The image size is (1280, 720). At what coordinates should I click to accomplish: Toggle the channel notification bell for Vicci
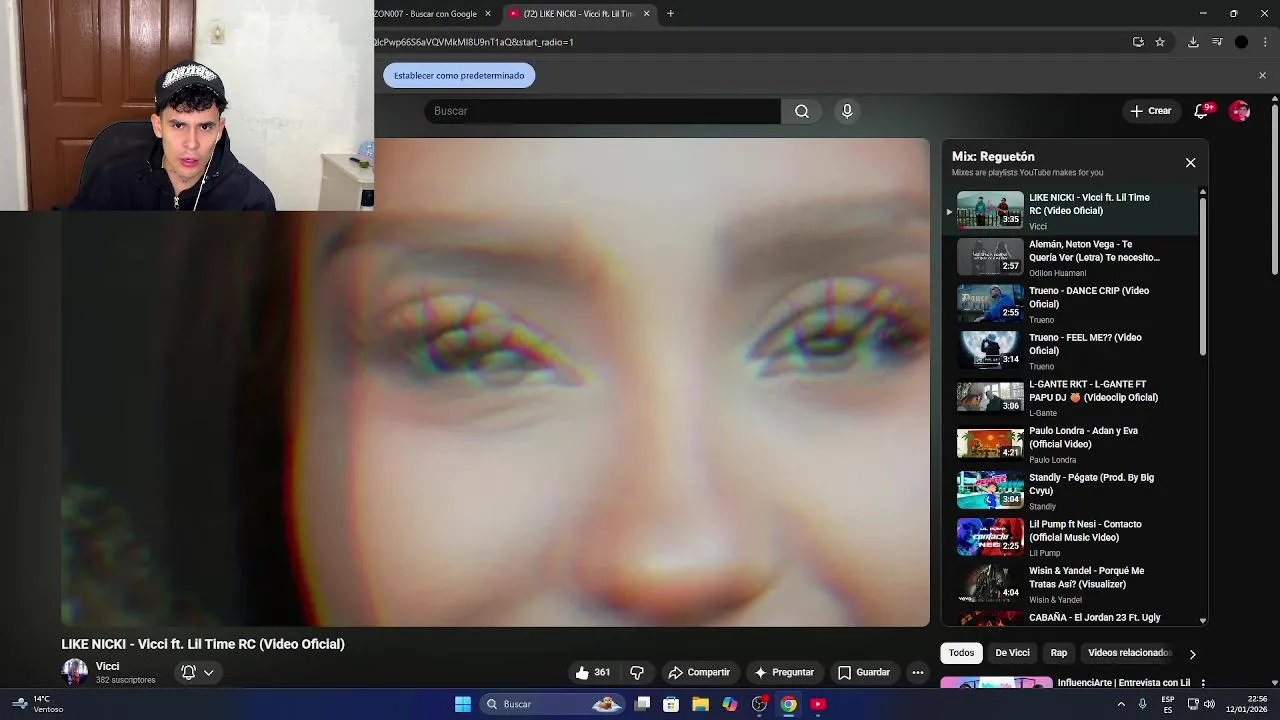(188, 672)
